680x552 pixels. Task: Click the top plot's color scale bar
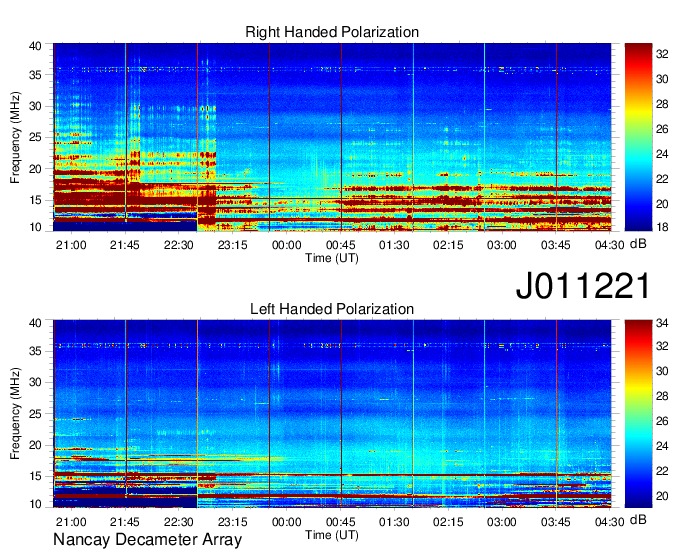pyautogui.click(x=638, y=137)
